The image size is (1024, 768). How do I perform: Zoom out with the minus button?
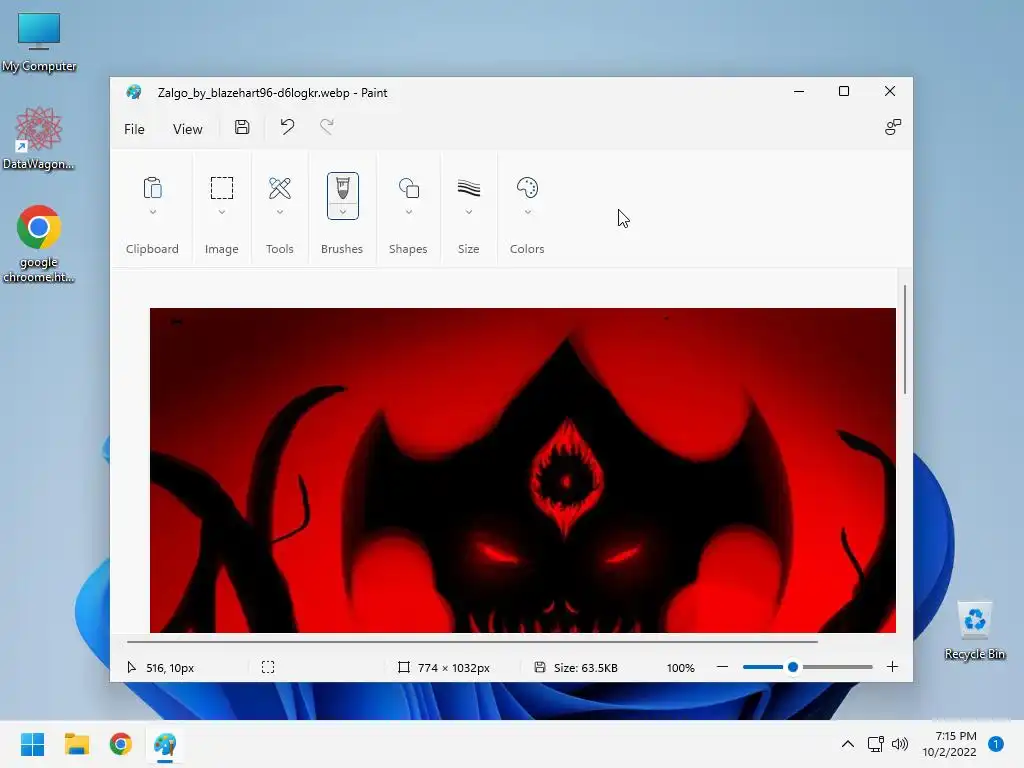point(722,667)
